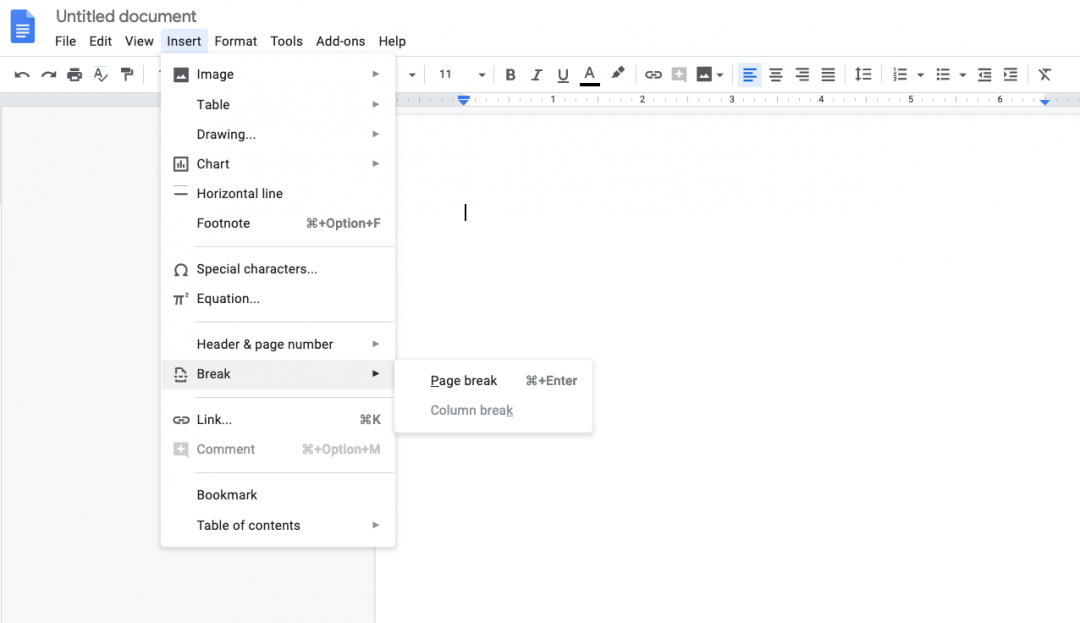This screenshot has width=1080, height=623.
Task: Click the insert image toolbar icon
Action: coord(704,74)
